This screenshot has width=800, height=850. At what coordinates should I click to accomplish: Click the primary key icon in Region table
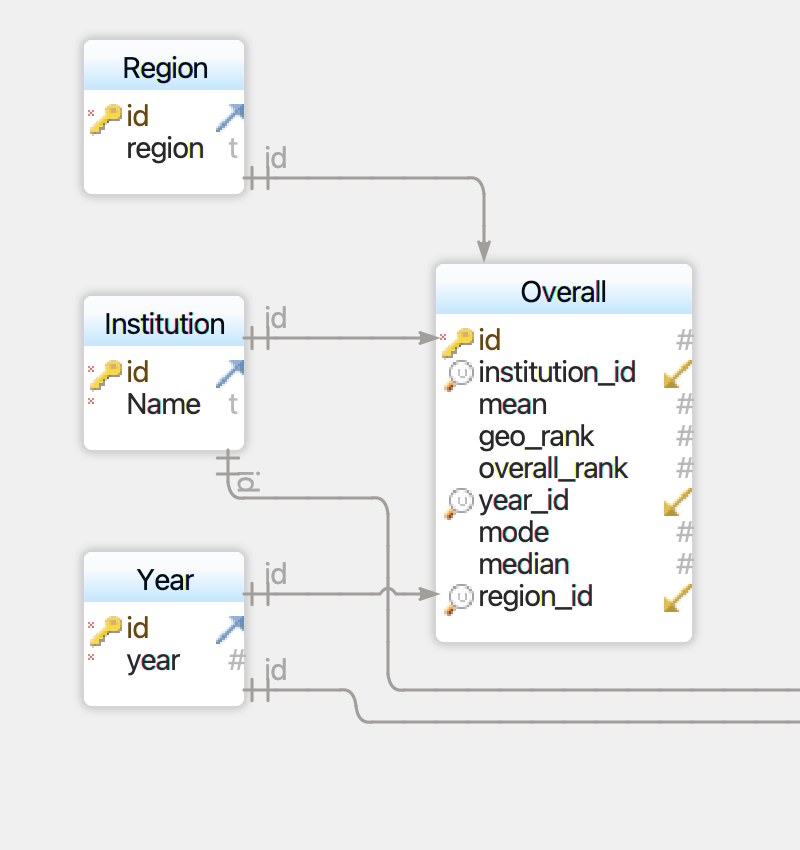click(x=106, y=117)
